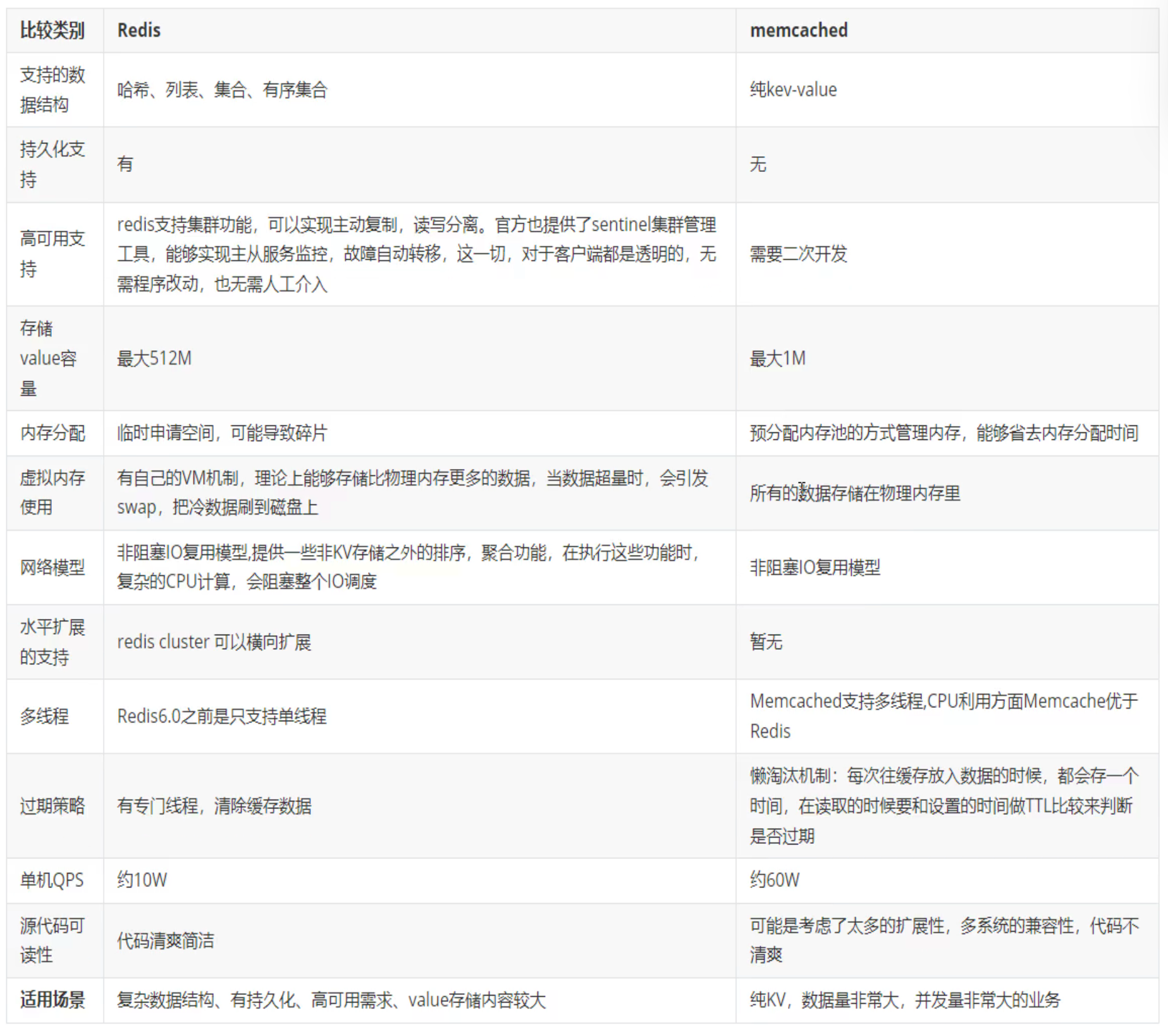Select the bold "适用场景" row label
Viewport: 1168px width, 1036px height.
(52, 1000)
